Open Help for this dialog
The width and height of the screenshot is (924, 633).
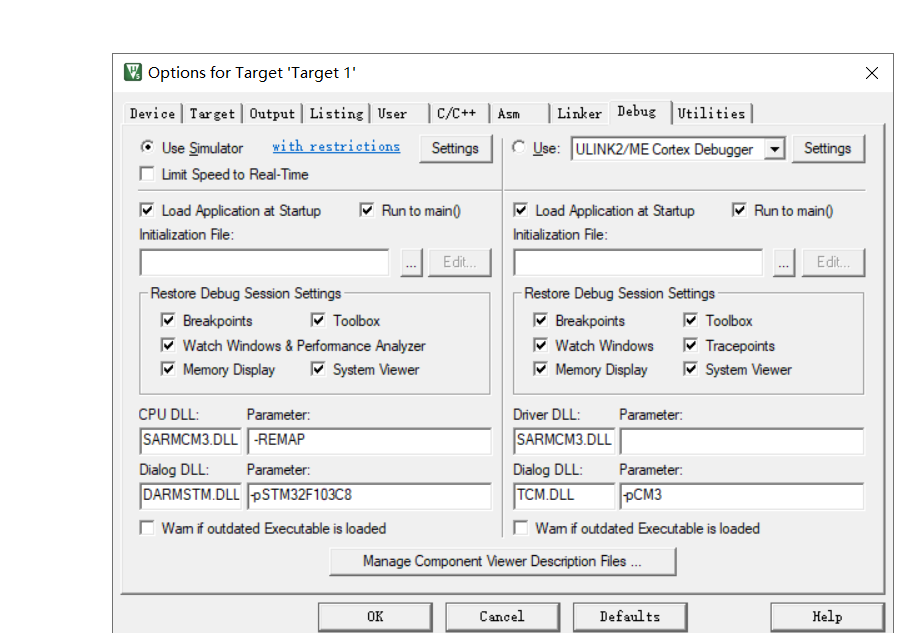[827, 617]
